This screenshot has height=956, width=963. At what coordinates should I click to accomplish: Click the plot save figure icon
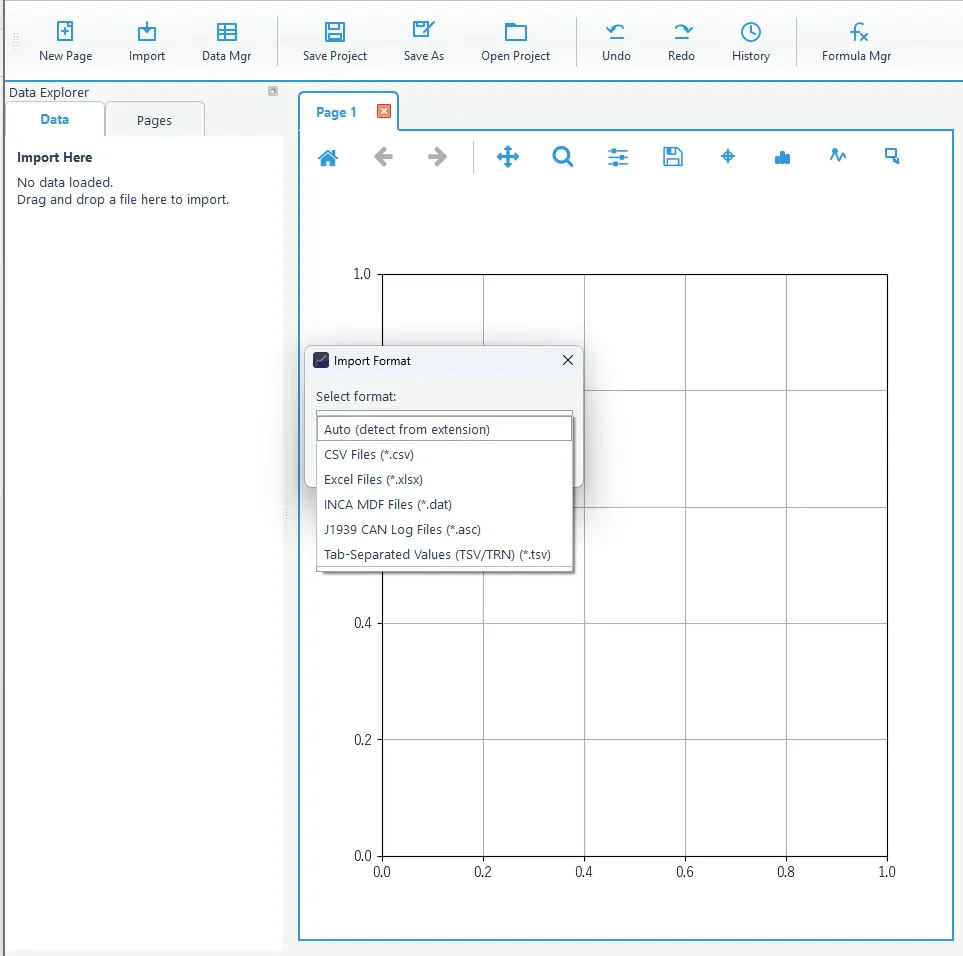click(673, 157)
